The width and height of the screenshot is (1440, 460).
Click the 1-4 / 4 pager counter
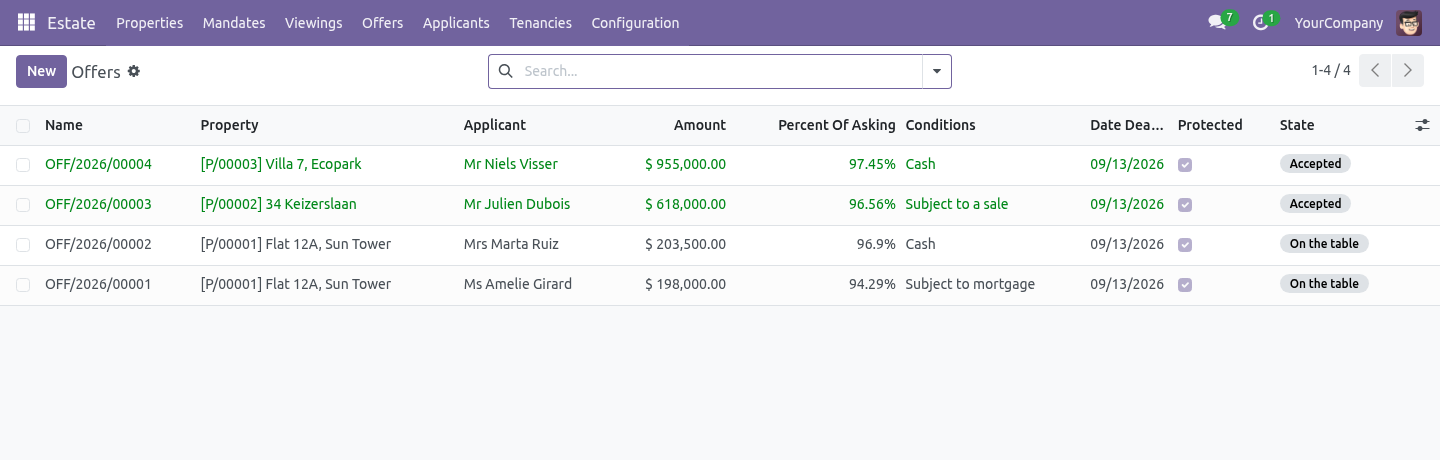coord(1331,71)
